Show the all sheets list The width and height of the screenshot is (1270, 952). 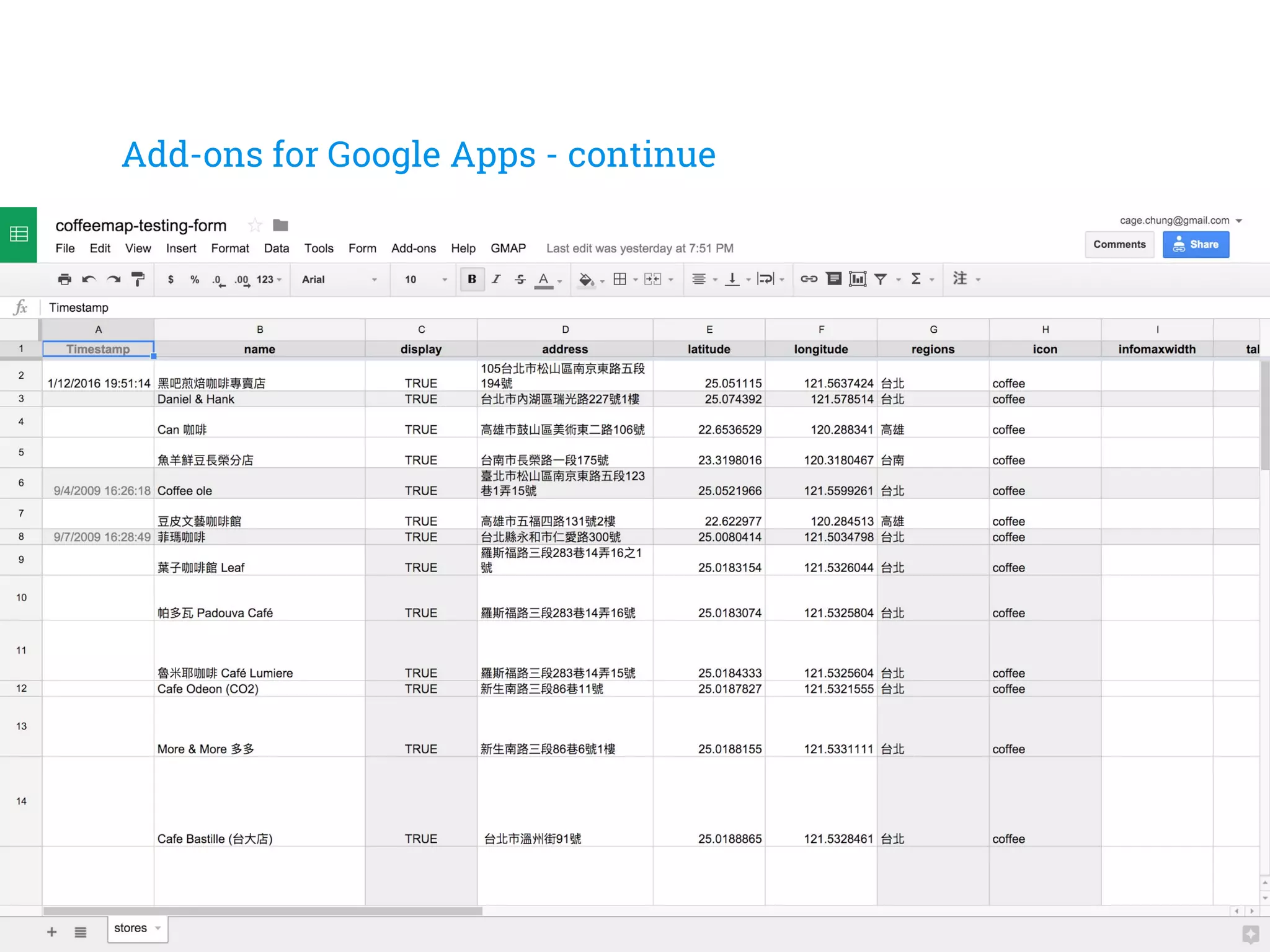tap(81, 932)
